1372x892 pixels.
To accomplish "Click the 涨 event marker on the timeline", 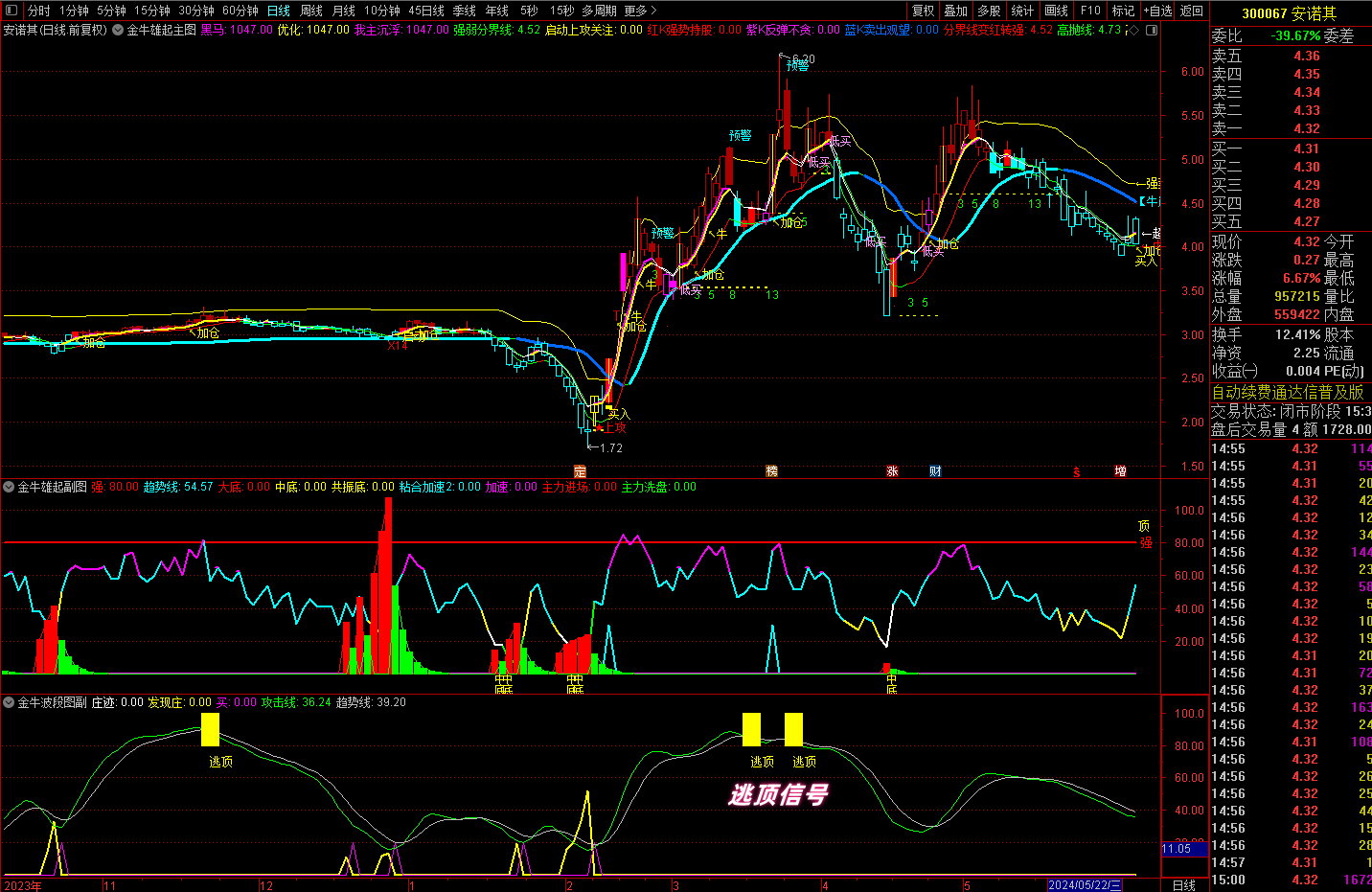I will 892,471.
